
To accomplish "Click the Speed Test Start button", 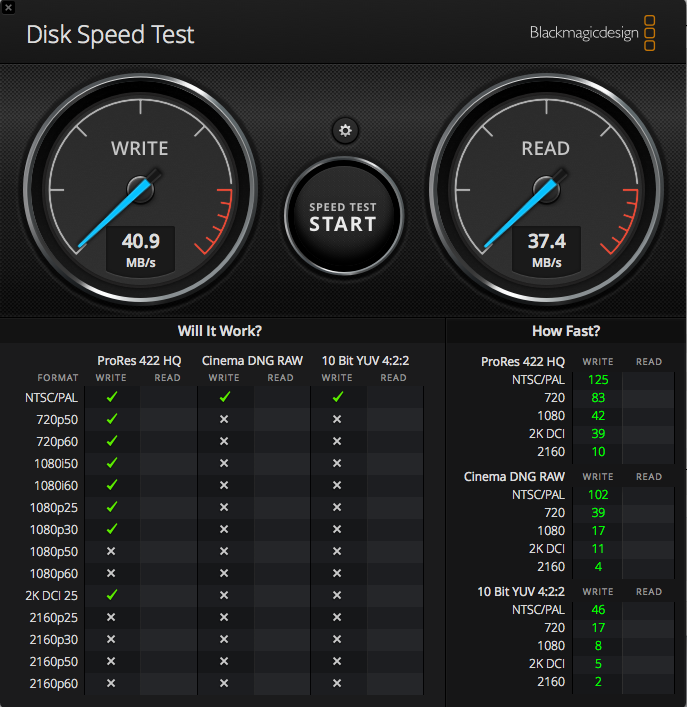I will pyautogui.click(x=343, y=216).
